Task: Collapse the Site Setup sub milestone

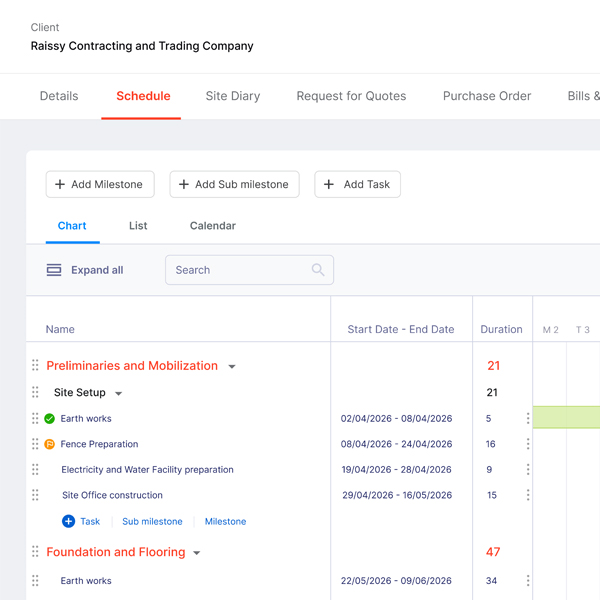Action: (x=118, y=394)
